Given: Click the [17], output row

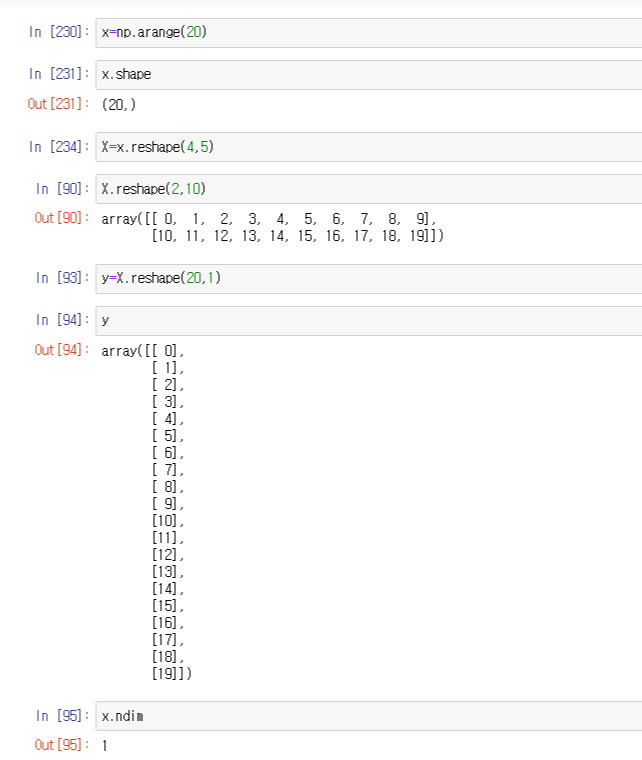Looking at the screenshot, I should [x=168, y=640].
